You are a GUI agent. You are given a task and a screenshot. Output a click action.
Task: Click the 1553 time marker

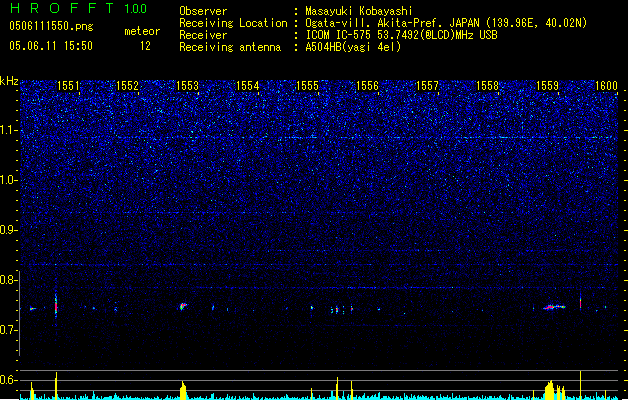pyautogui.click(x=187, y=86)
